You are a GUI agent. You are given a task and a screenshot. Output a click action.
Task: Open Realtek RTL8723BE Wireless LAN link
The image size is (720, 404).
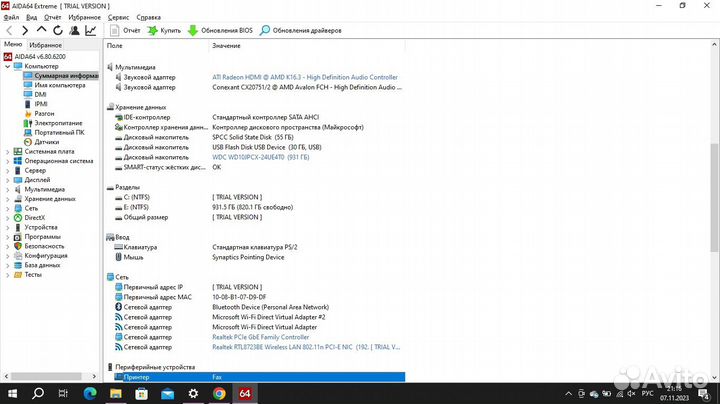[x=306, y=347]
